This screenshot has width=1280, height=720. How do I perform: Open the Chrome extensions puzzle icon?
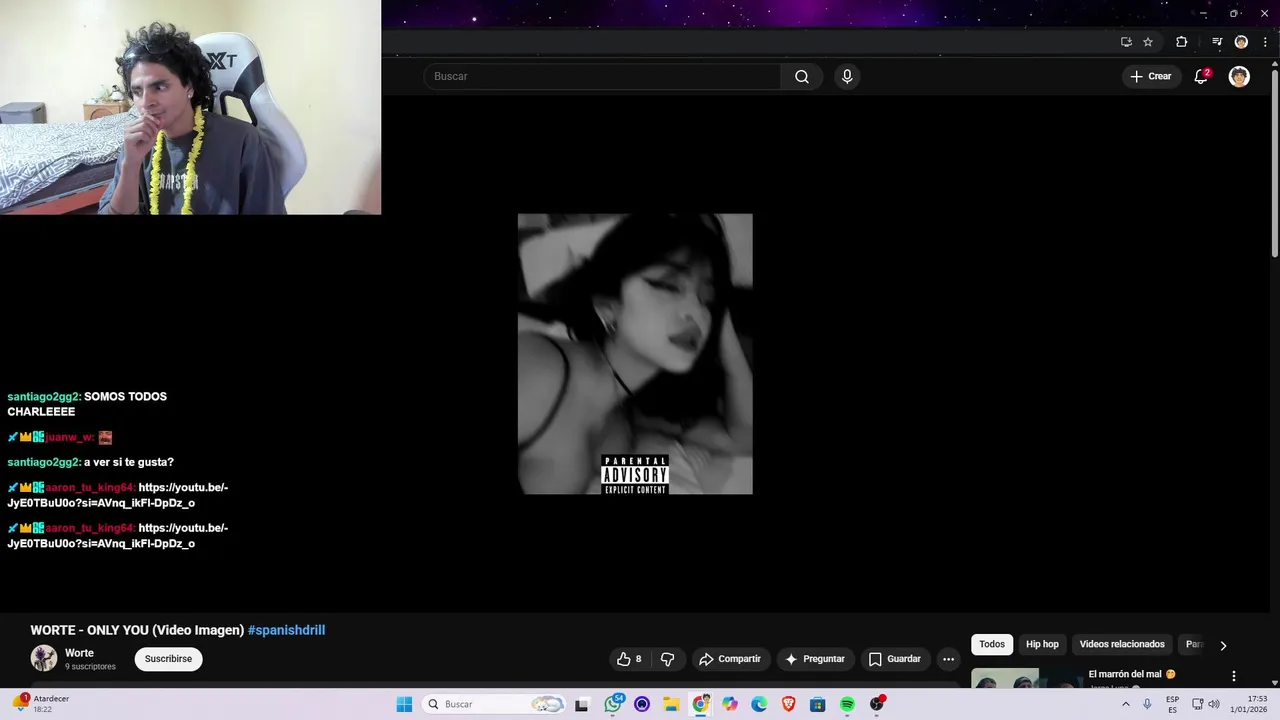(x=1182, y=42)
